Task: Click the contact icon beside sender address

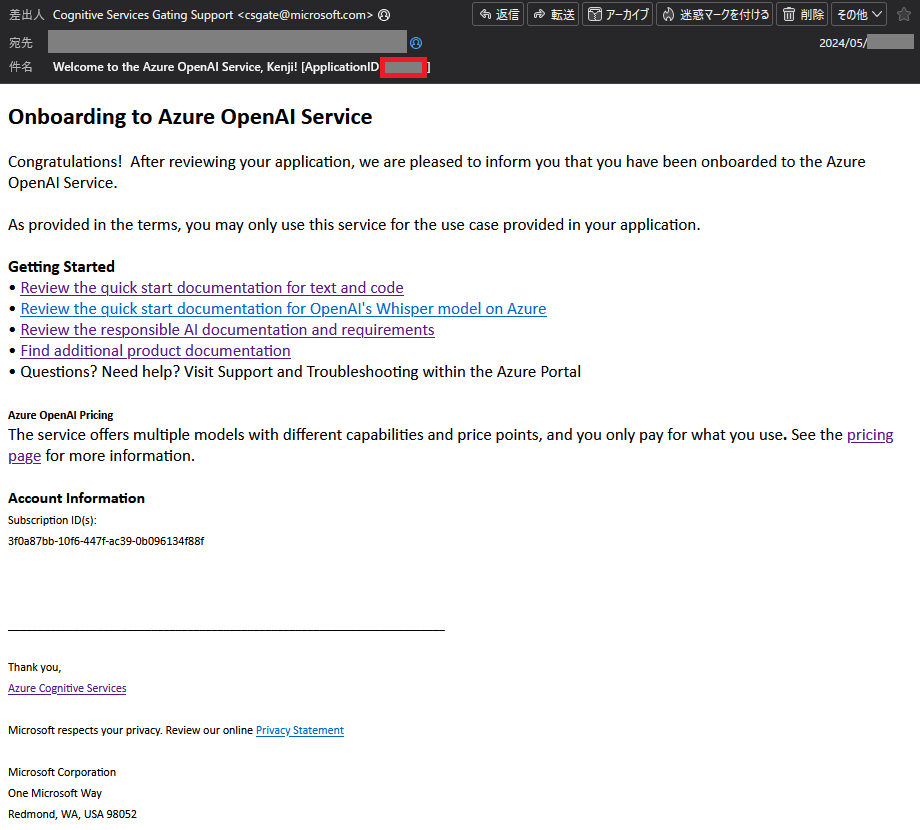Action: (x=384, y=15)
